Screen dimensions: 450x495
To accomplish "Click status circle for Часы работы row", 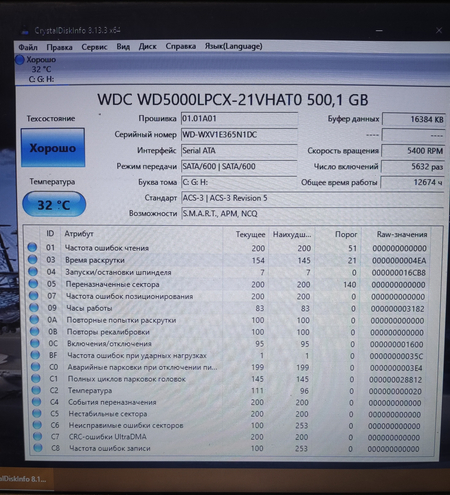I will tap(34, 307).
